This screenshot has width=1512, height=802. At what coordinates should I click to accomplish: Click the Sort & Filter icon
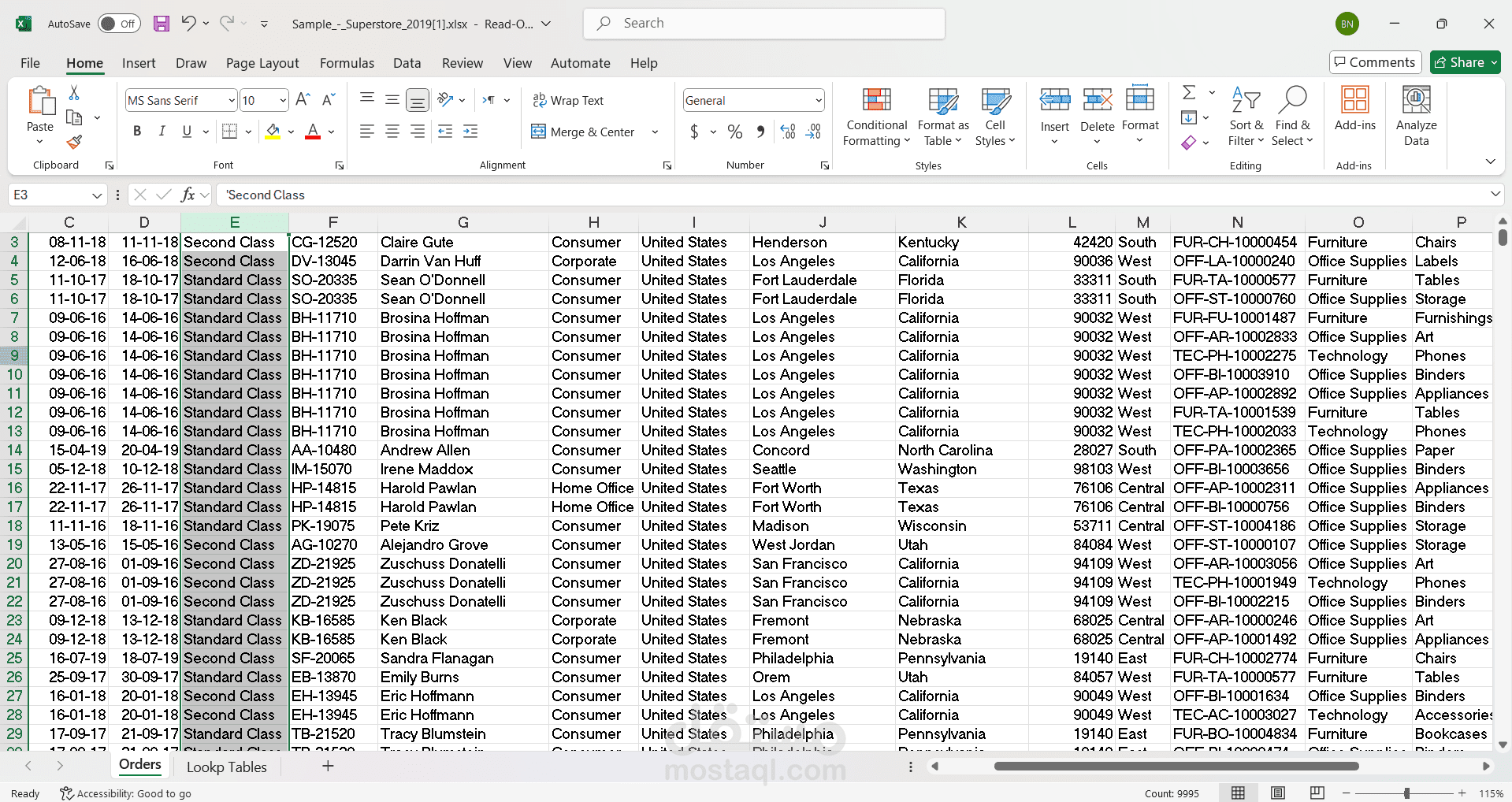click(x=1246, y=100)
